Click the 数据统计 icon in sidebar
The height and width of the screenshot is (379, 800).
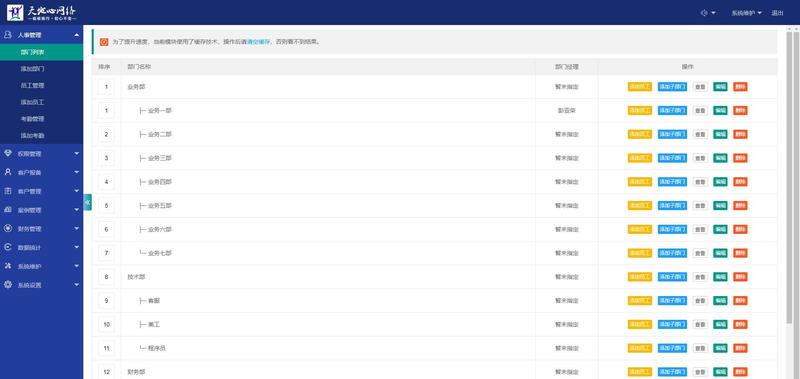pos(8,247)
